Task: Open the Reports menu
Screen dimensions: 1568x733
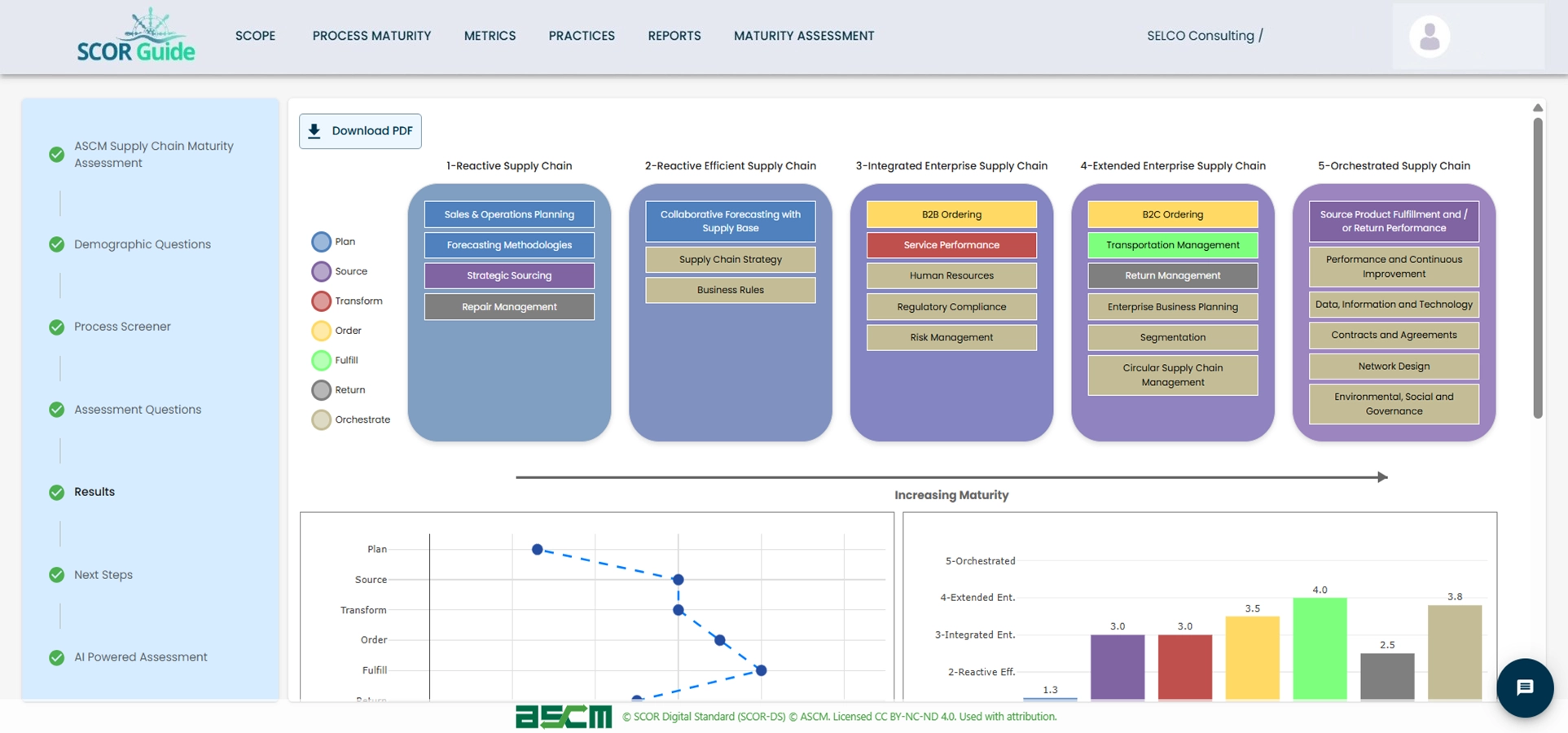Action: [674, 35]
